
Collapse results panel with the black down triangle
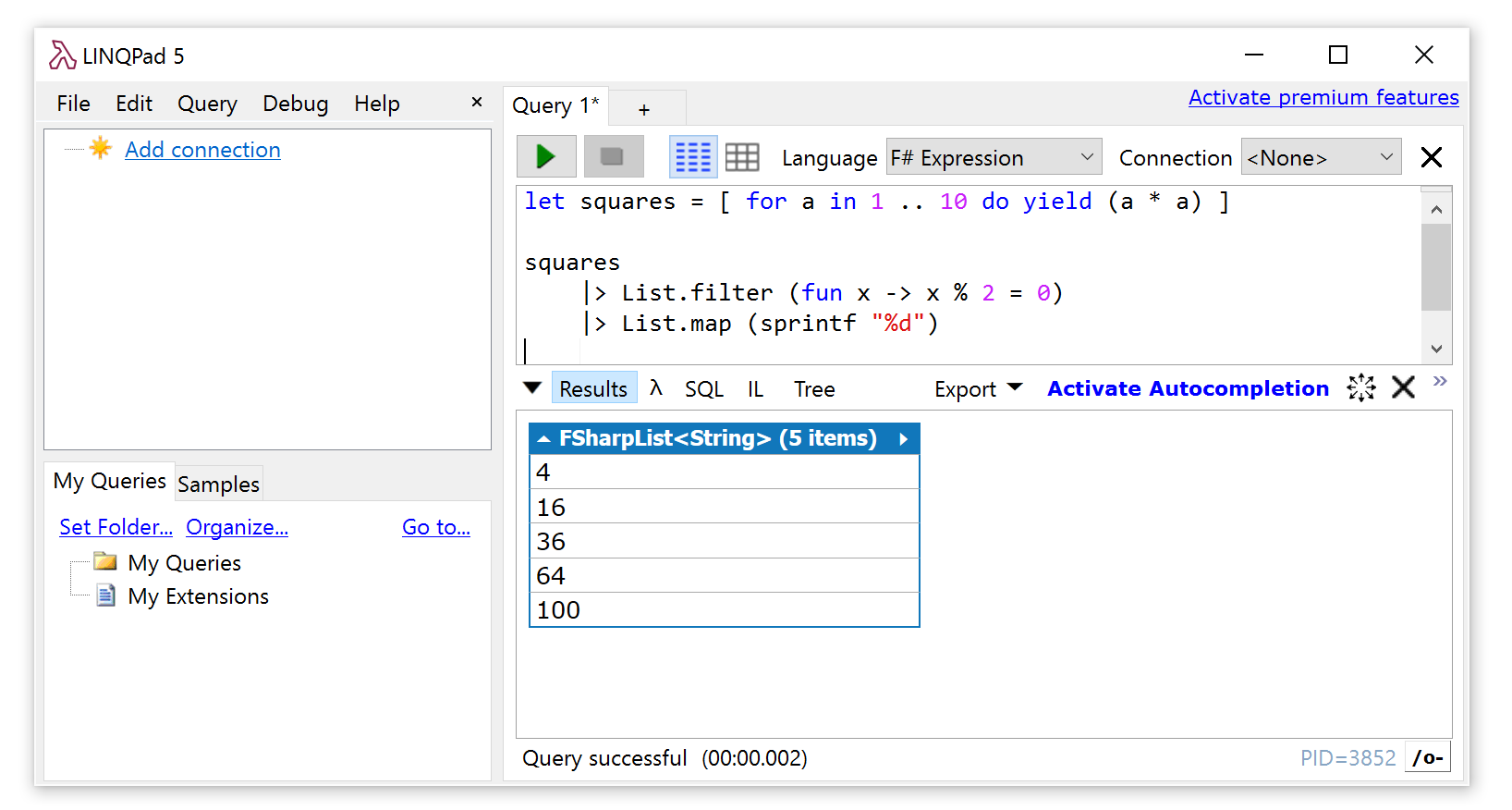(x=532, y=387)
